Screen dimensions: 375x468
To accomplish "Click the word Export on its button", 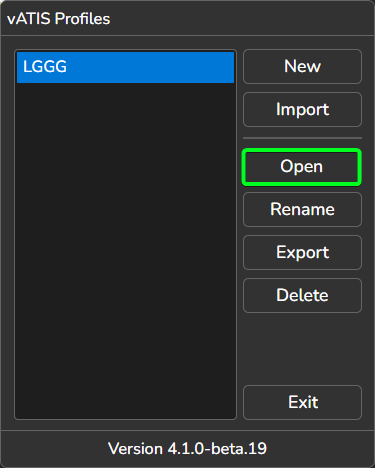I will click(x=303, y=252).
